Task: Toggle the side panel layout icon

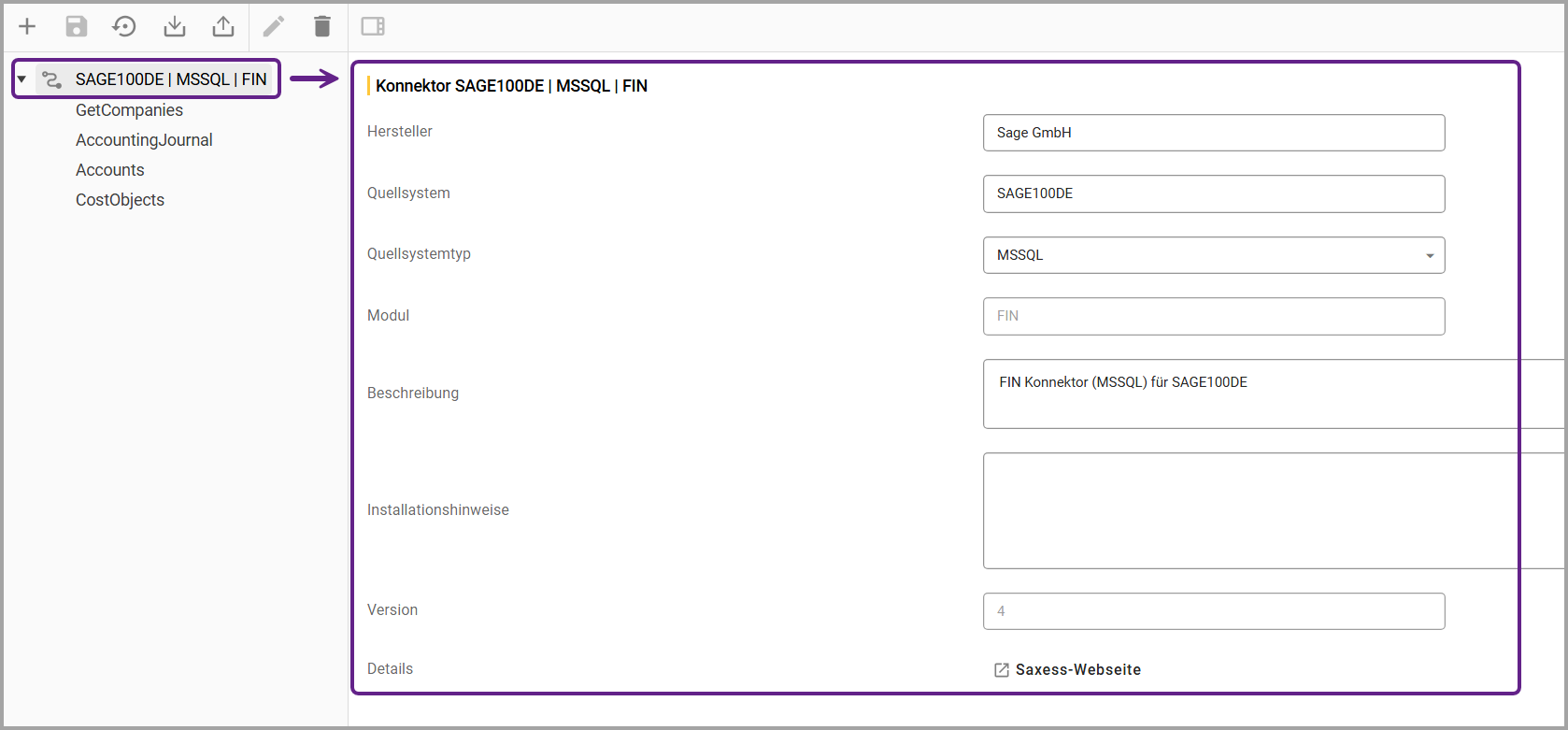Action: click(x=373, y=26)
